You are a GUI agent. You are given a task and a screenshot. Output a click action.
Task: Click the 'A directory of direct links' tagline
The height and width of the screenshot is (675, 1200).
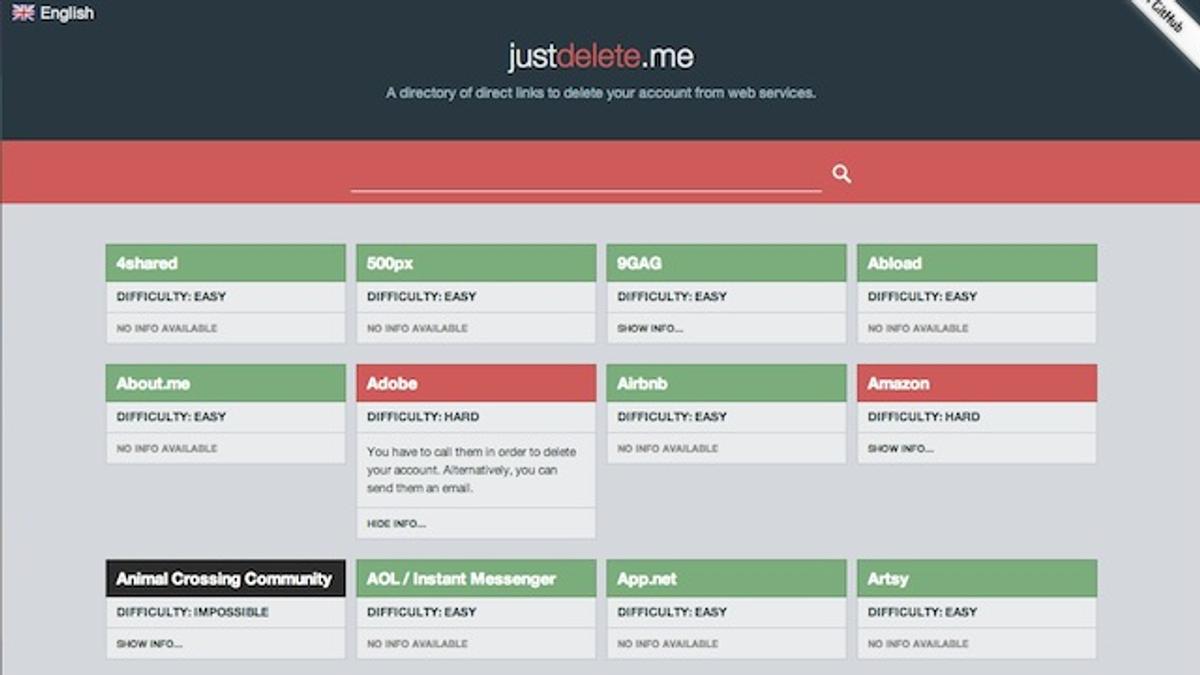tap(601, 93)
